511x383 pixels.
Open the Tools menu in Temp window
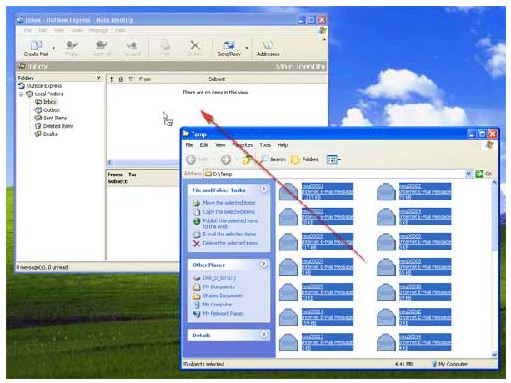point(265,145)
